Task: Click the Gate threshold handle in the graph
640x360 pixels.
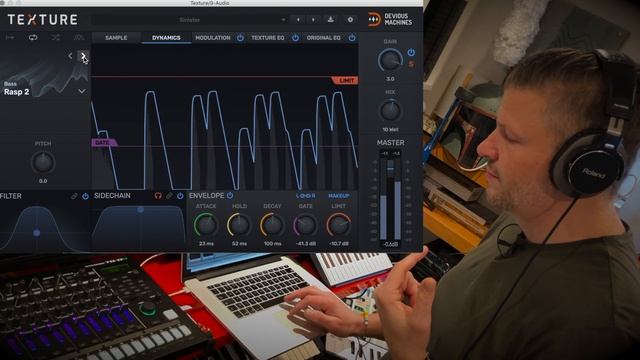Action: pyautogui.click(x=104, y=142)
